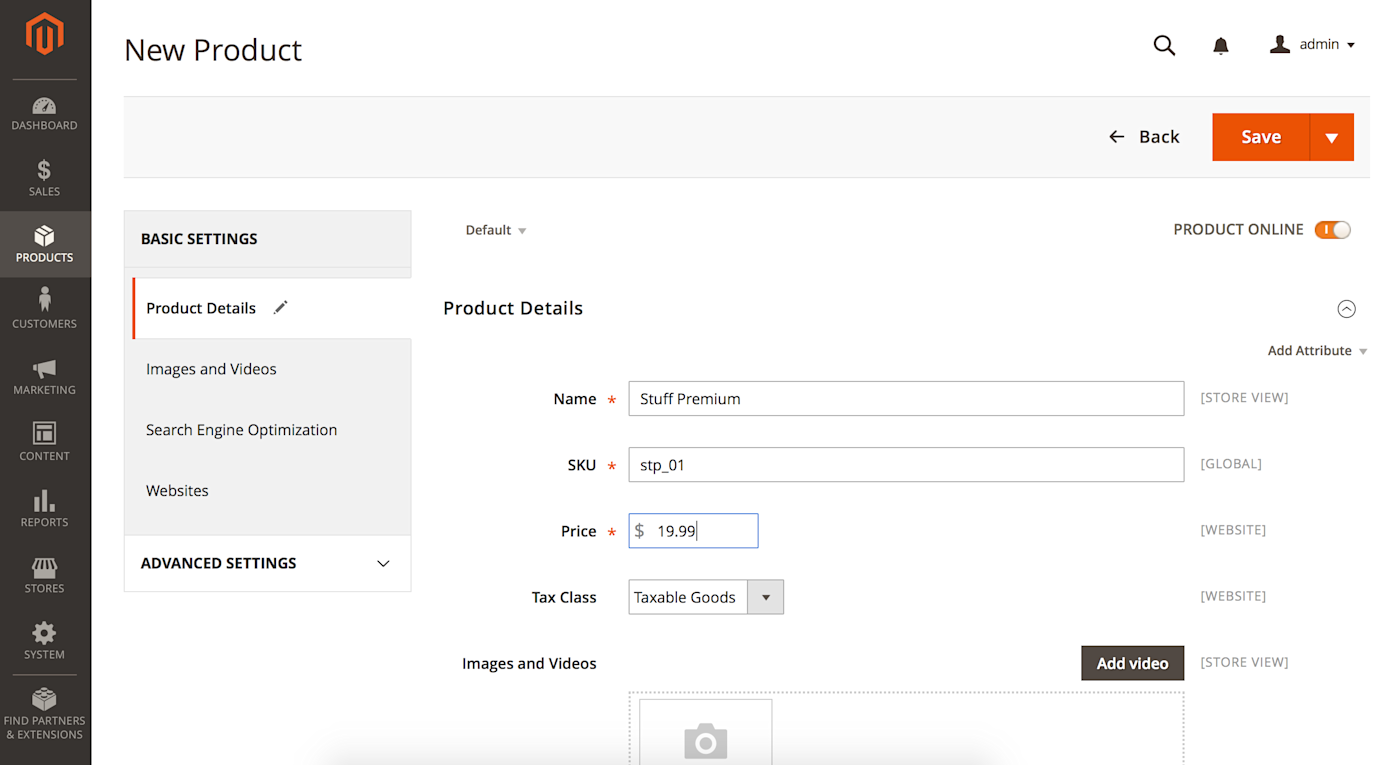Click the Magento logo icon
Image resolution: width=1400 pixels, height=765 pixels.
pyautogui.click(x=44, y=35)
